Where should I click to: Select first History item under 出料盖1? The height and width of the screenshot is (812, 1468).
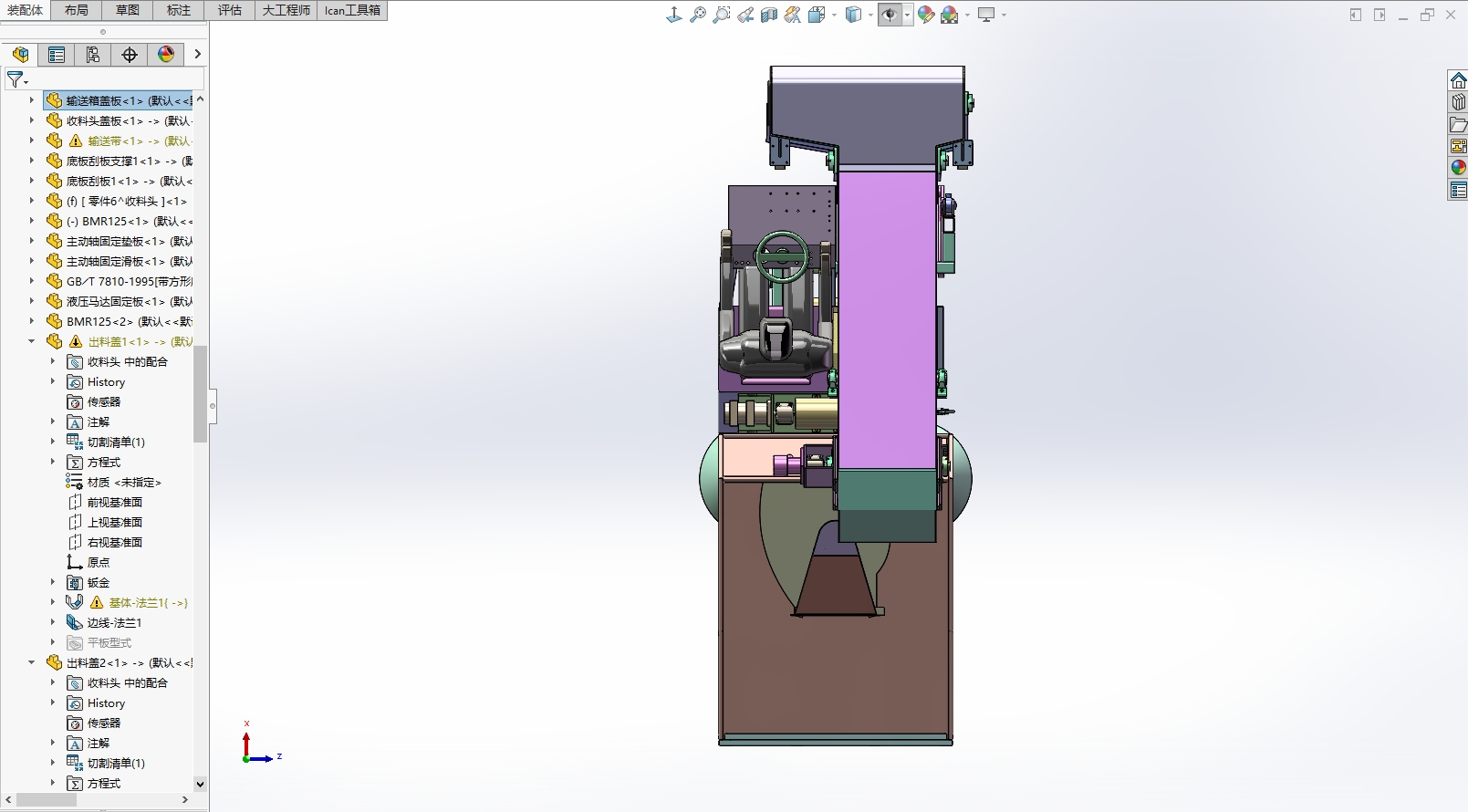[x=97, y=381]
